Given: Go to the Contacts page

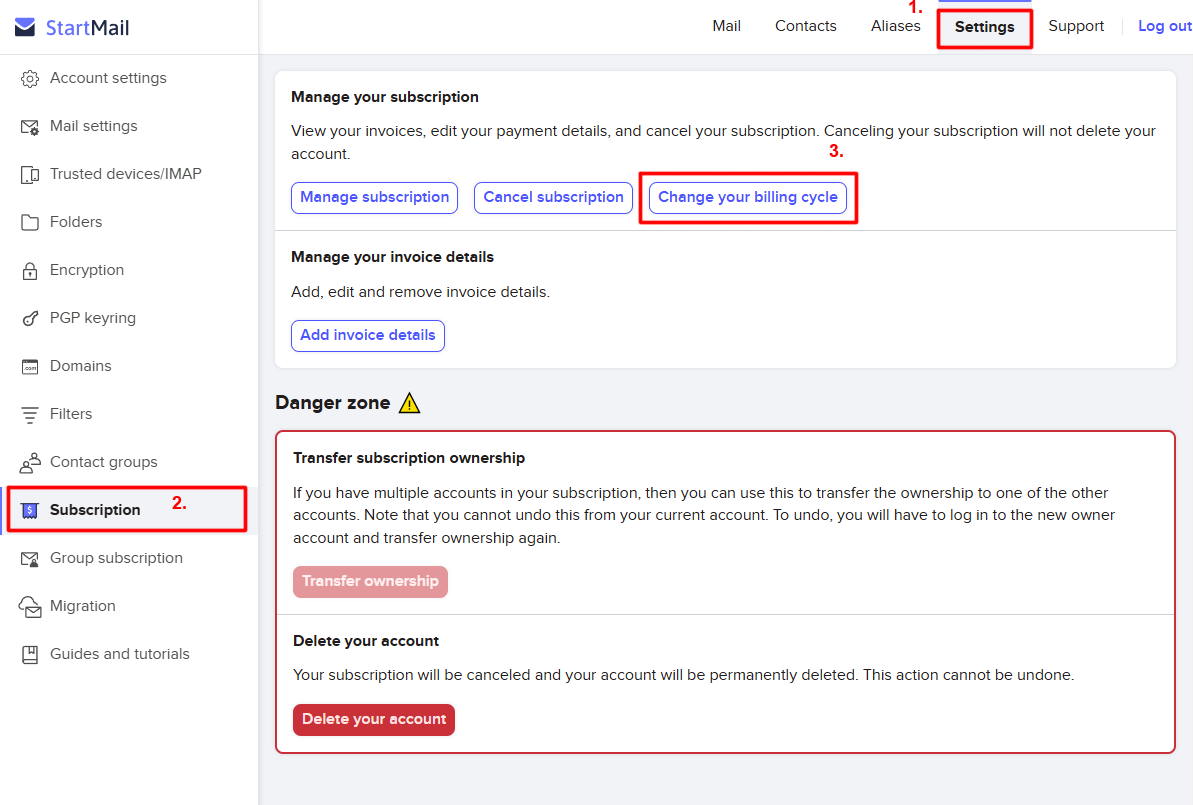Looking at the screenshot, I should point(805,25).
